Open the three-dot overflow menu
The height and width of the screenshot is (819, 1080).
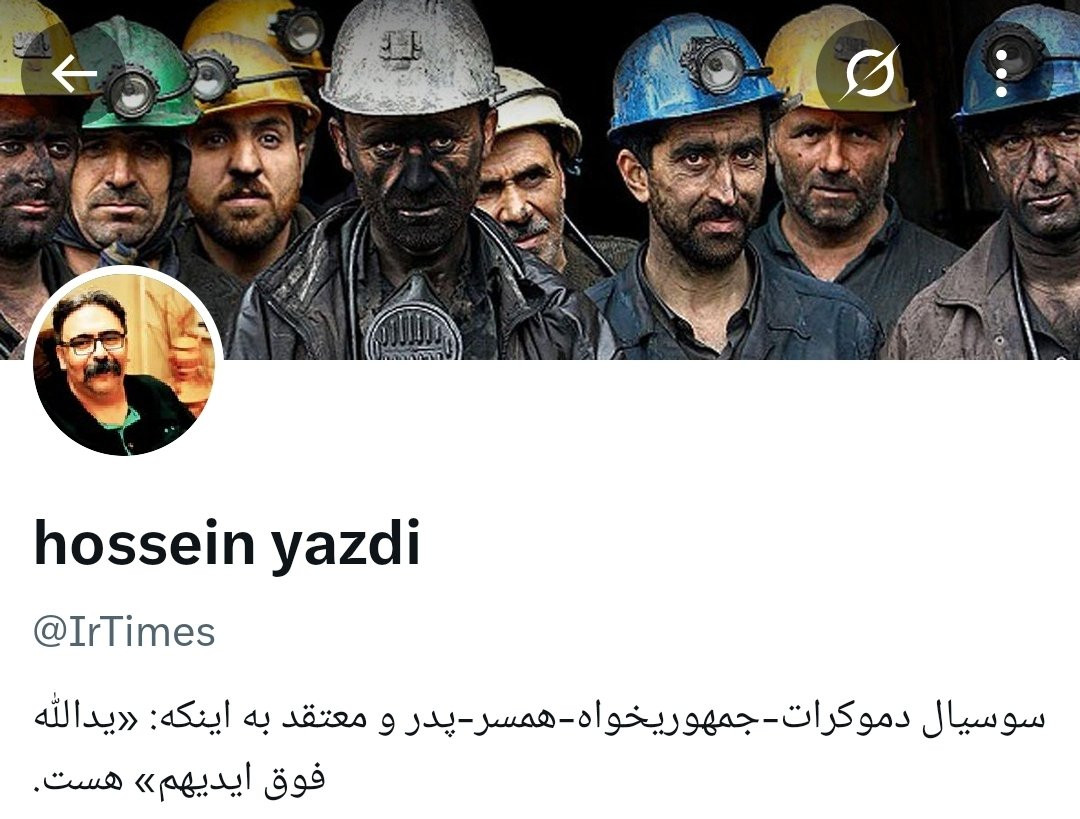[x=1001, y=72]
